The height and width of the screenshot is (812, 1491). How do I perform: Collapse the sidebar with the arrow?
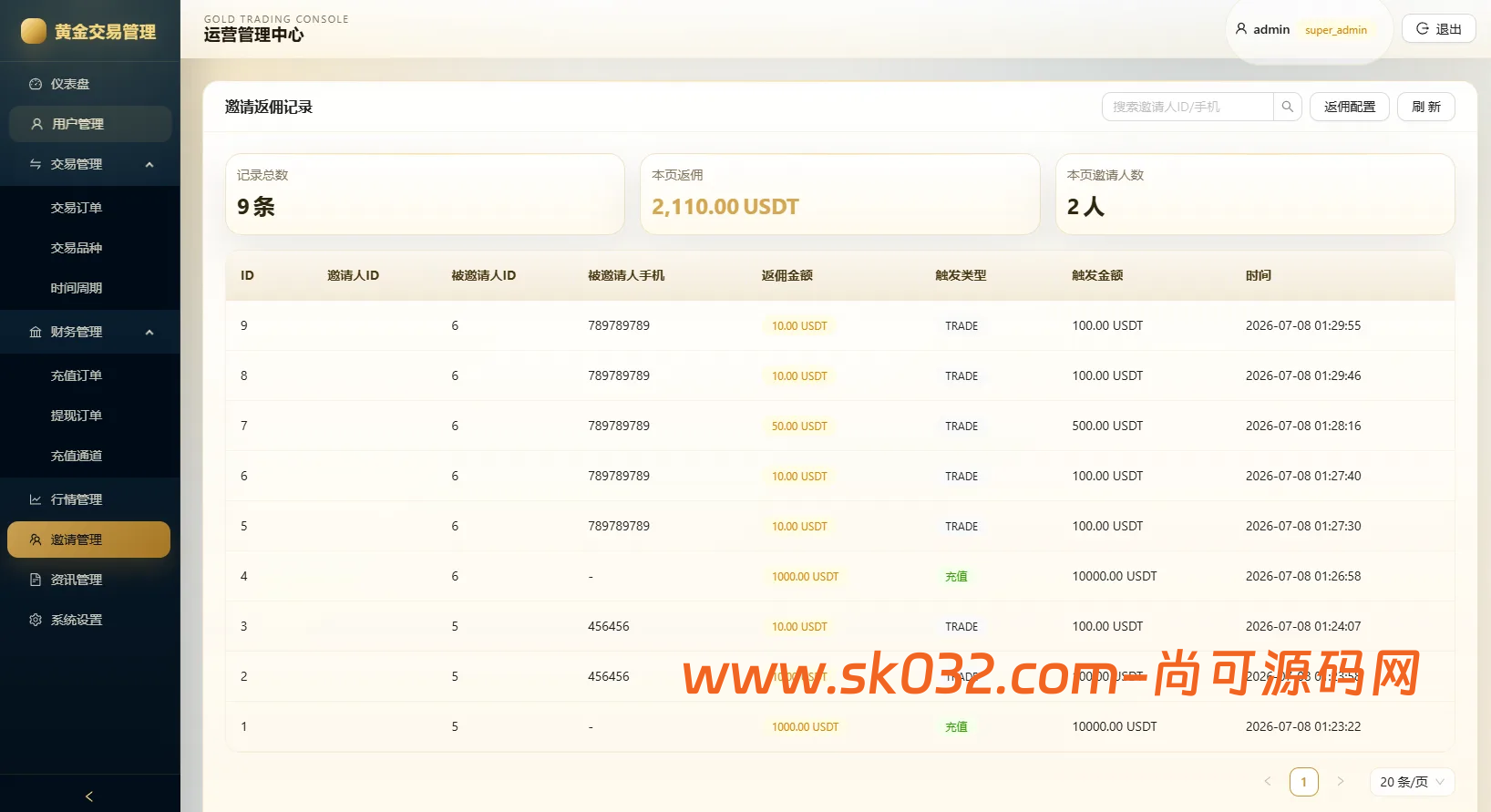point(89,796)
